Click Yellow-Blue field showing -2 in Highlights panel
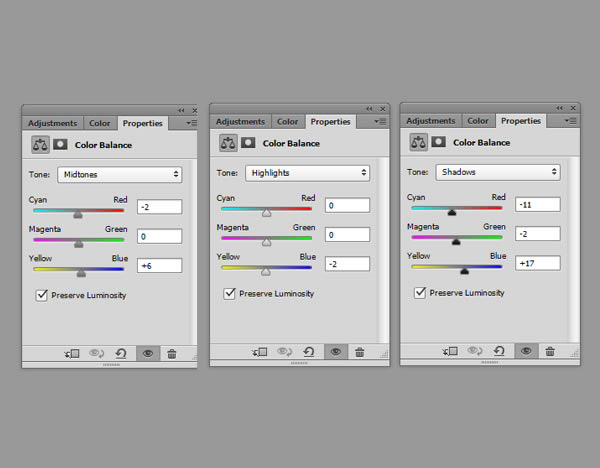The height and width of the screenshot is (468, 600). click(x=347, y=264)
